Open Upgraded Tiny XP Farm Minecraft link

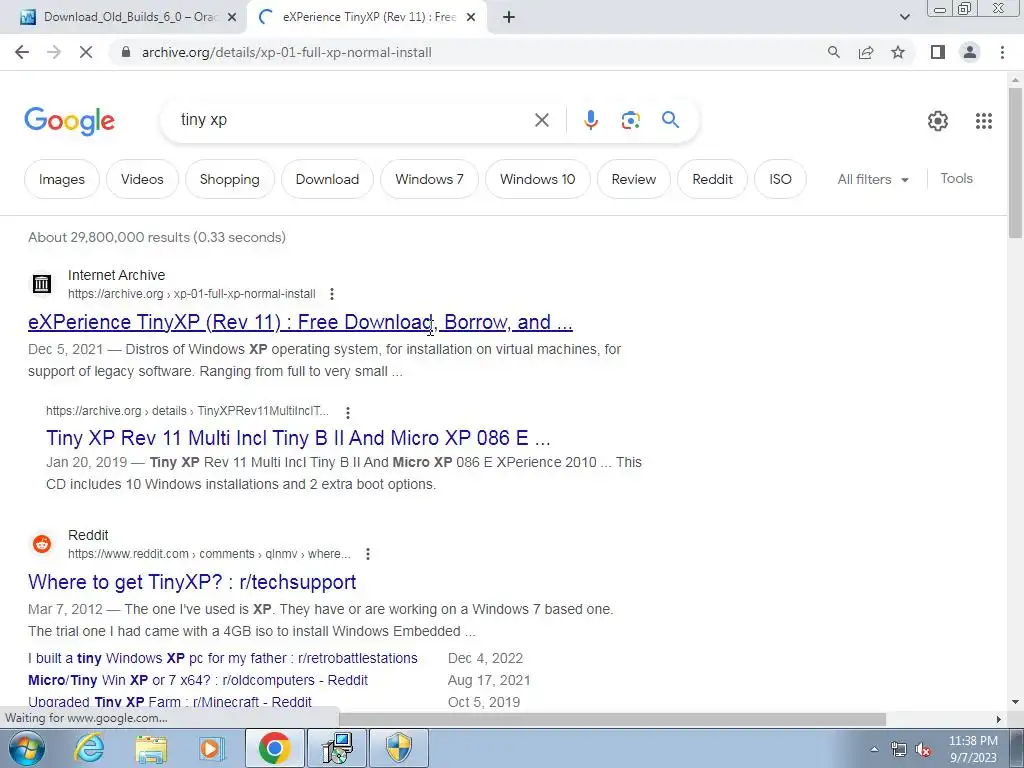tap(170, 702)
